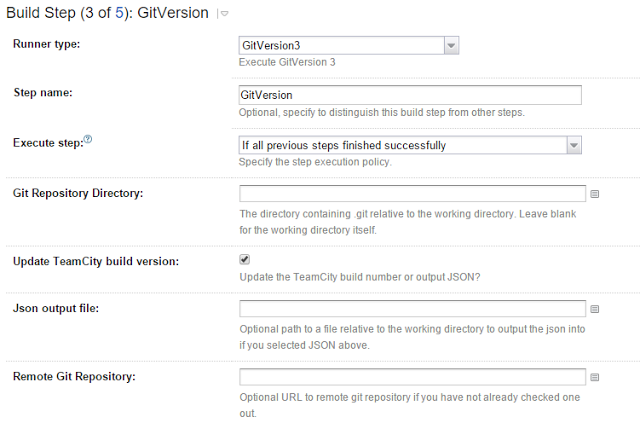Open the Runner type GitVersion3 dropdown
This screenshot has width=640, height=423.
349,45
